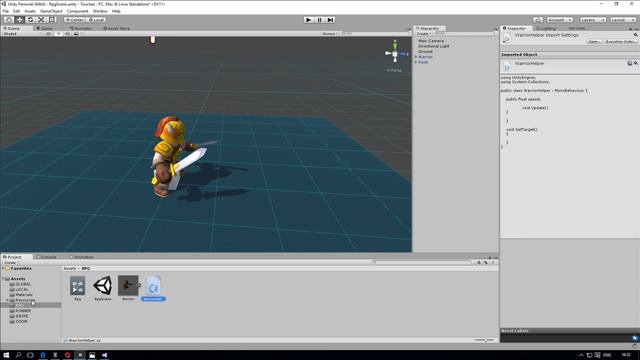Open Shaded draw mode dropdown
Screen dimensions: 640x360
(22, 34)
